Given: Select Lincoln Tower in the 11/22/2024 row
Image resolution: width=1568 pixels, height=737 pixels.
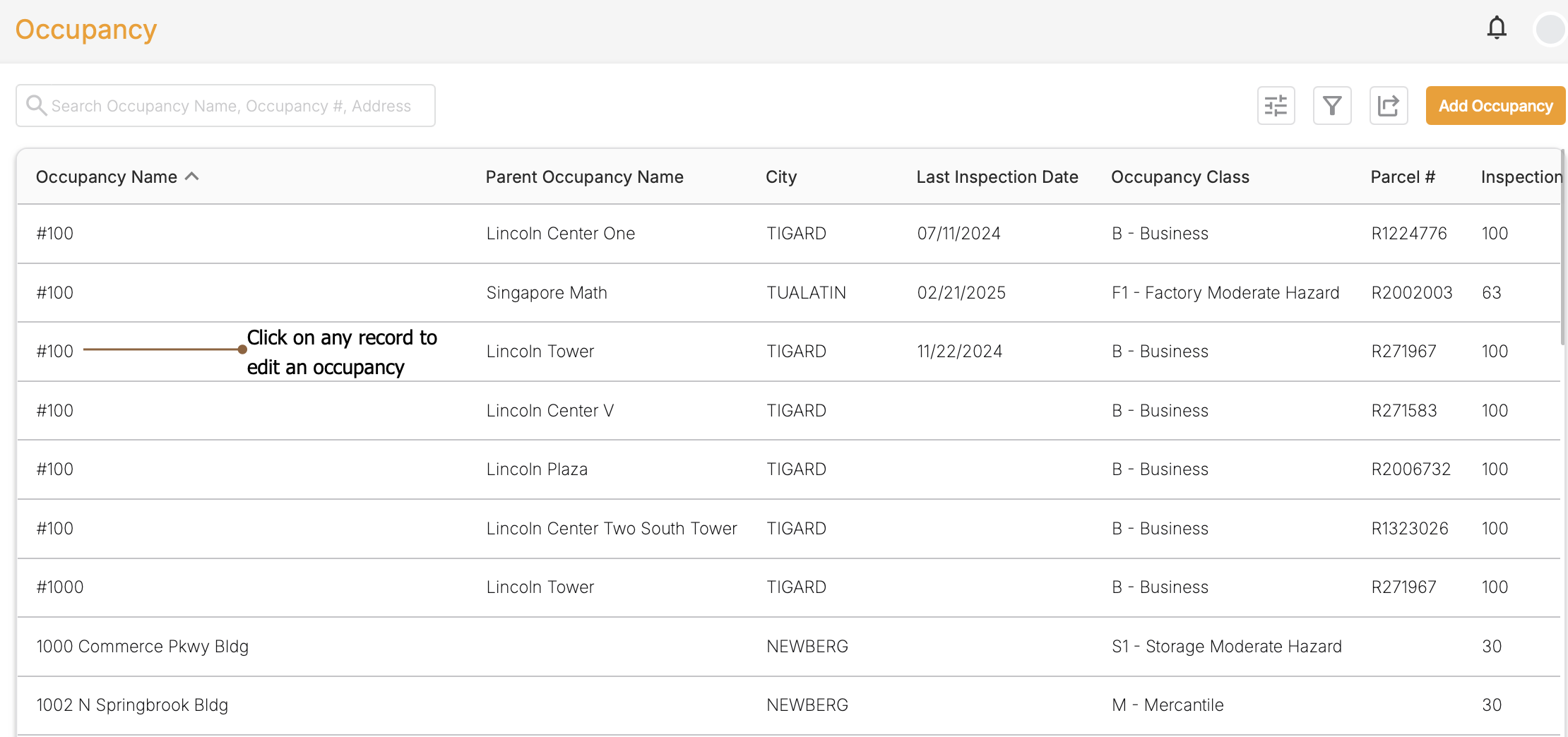Looking at the screenshot, I should [540, 352].
